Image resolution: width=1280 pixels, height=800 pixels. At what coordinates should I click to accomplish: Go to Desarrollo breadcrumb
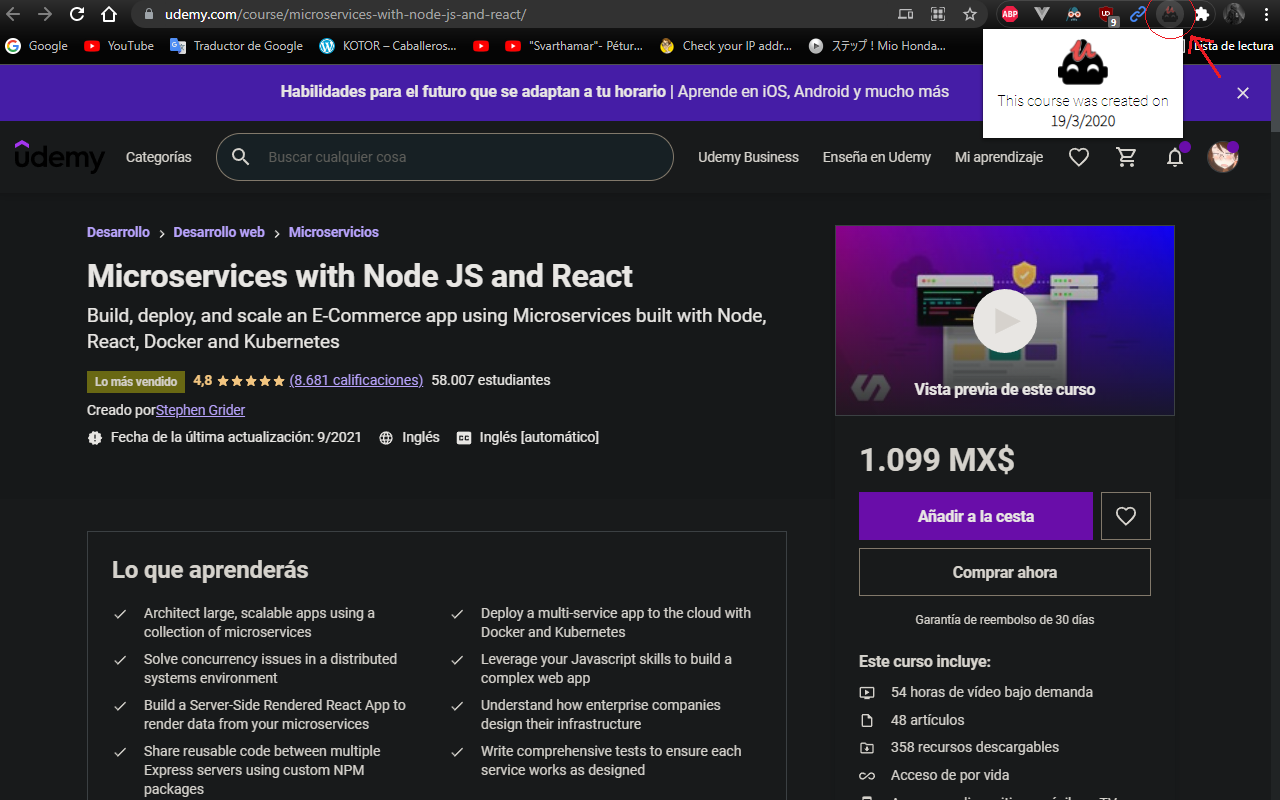pyautogui.click(x=118, y=232)
